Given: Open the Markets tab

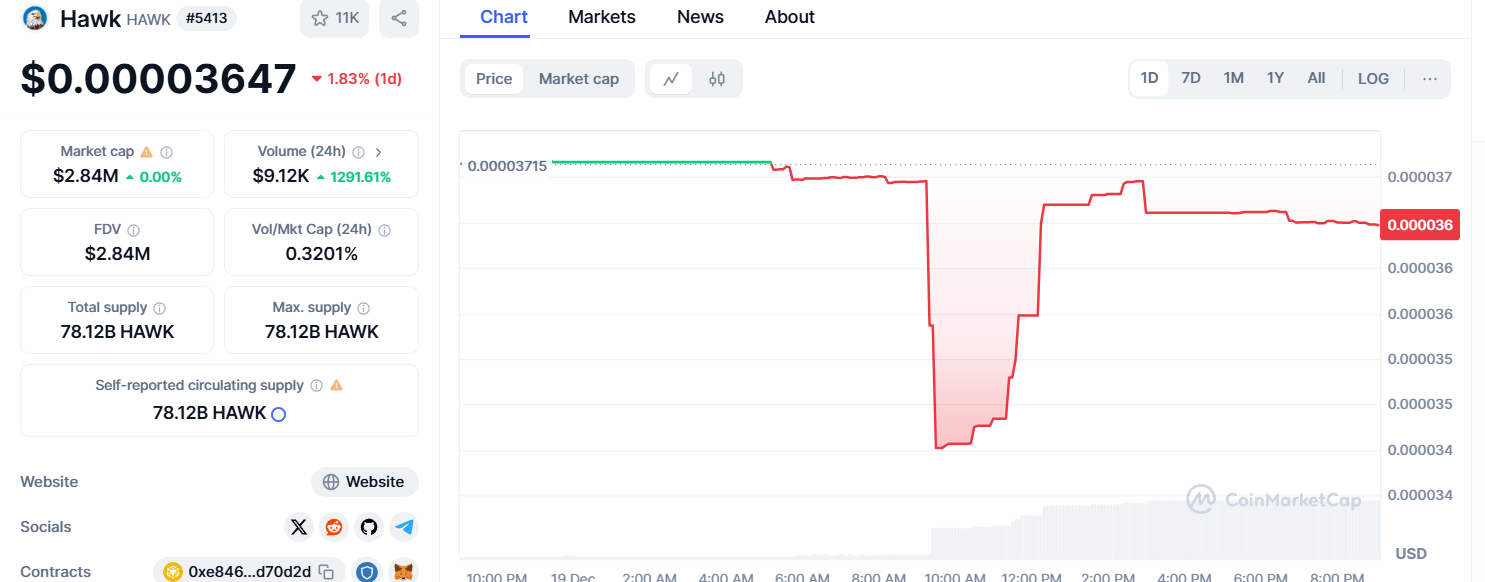Looking at the screenshot, I should click(x=602, y=17).
